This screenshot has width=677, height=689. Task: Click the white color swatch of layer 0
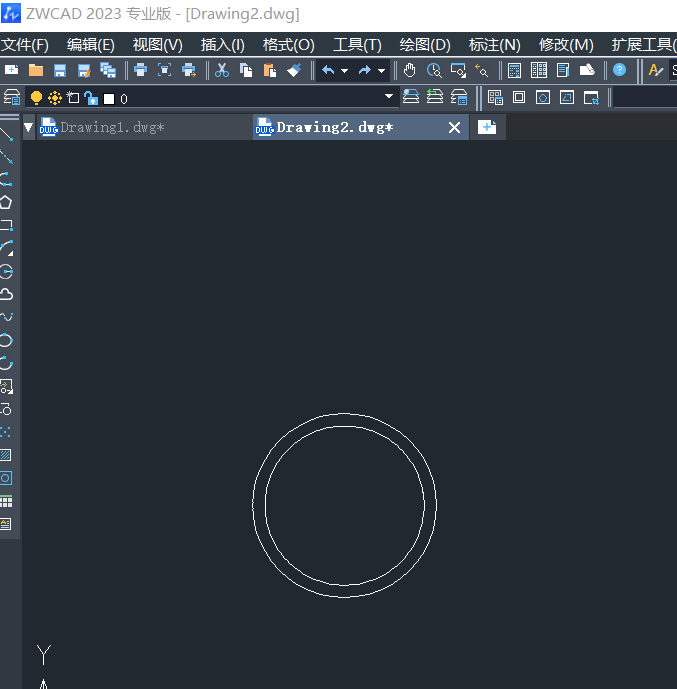pos(109,99)
